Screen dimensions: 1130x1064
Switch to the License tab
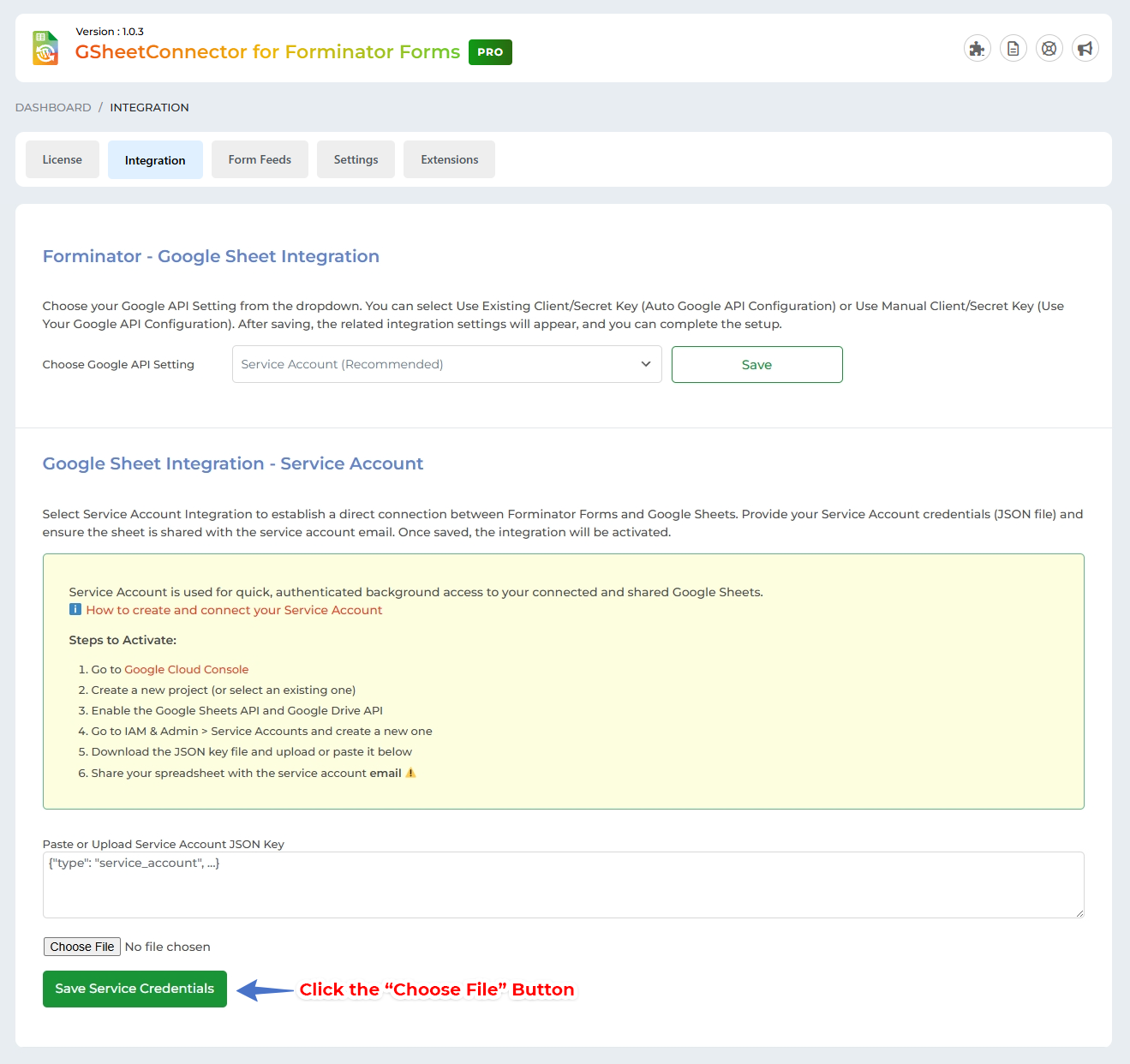(x=62, y=159)
